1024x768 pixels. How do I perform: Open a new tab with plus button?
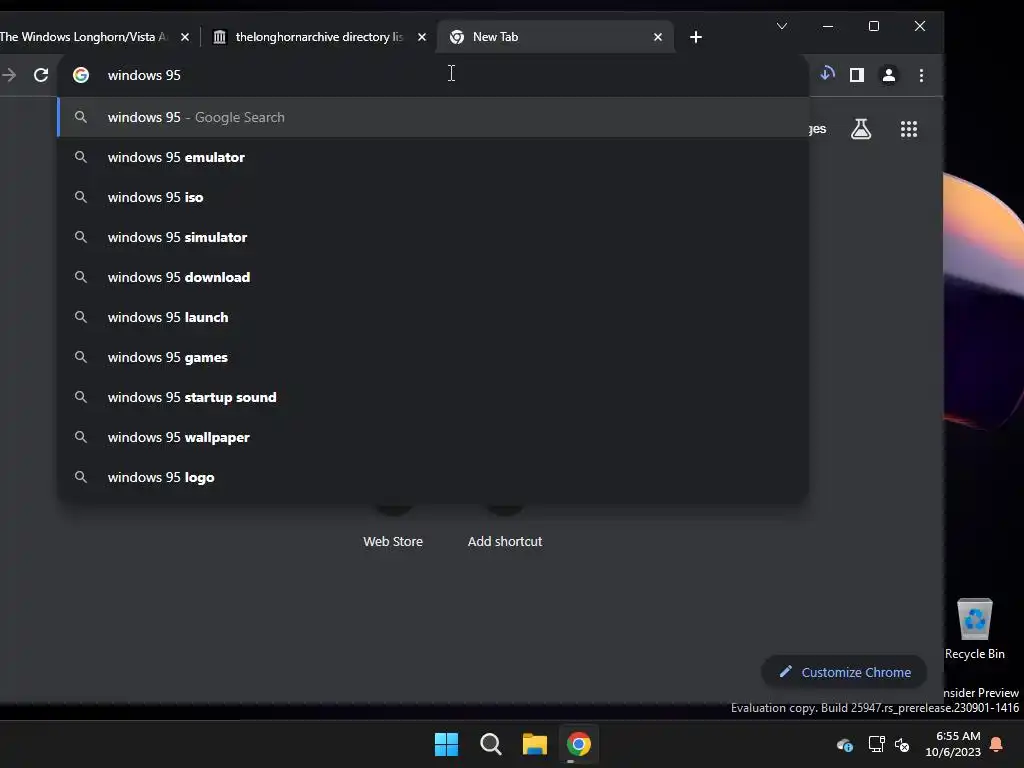tap(696, 37)
